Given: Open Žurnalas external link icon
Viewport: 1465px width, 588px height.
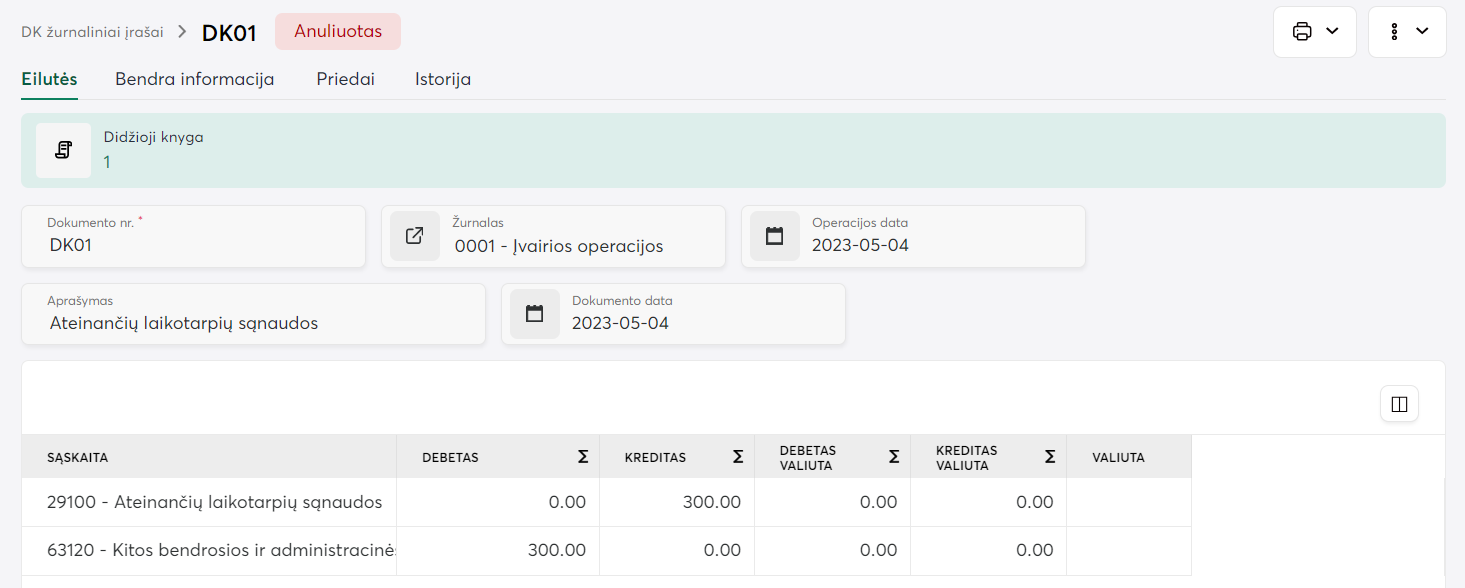Looking at the screenshot, I should coord(414,236).
